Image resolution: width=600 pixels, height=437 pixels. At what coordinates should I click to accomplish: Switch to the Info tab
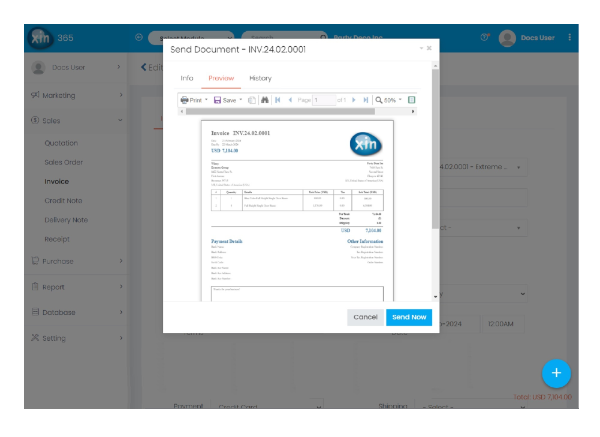tap(186, 78)
